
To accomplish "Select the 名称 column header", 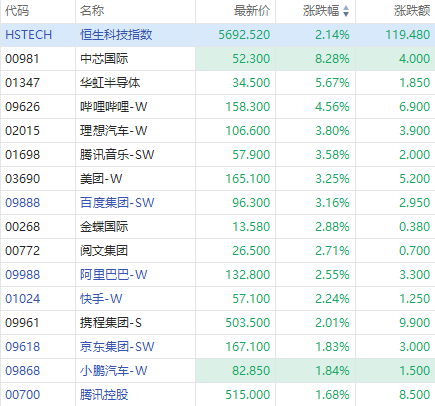I will 92,11.
